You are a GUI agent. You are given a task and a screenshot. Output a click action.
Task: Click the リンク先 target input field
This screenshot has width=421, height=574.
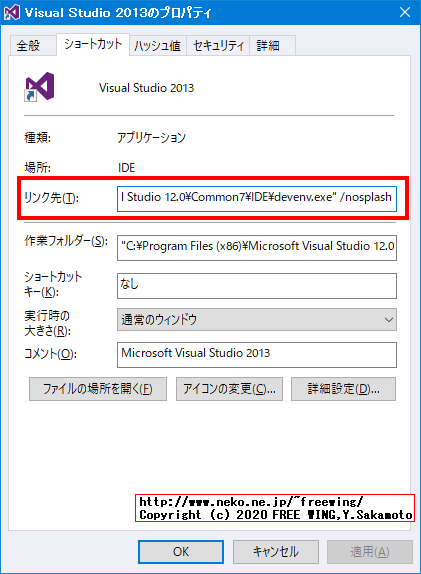pyautogui.click(x=257, y=199)
